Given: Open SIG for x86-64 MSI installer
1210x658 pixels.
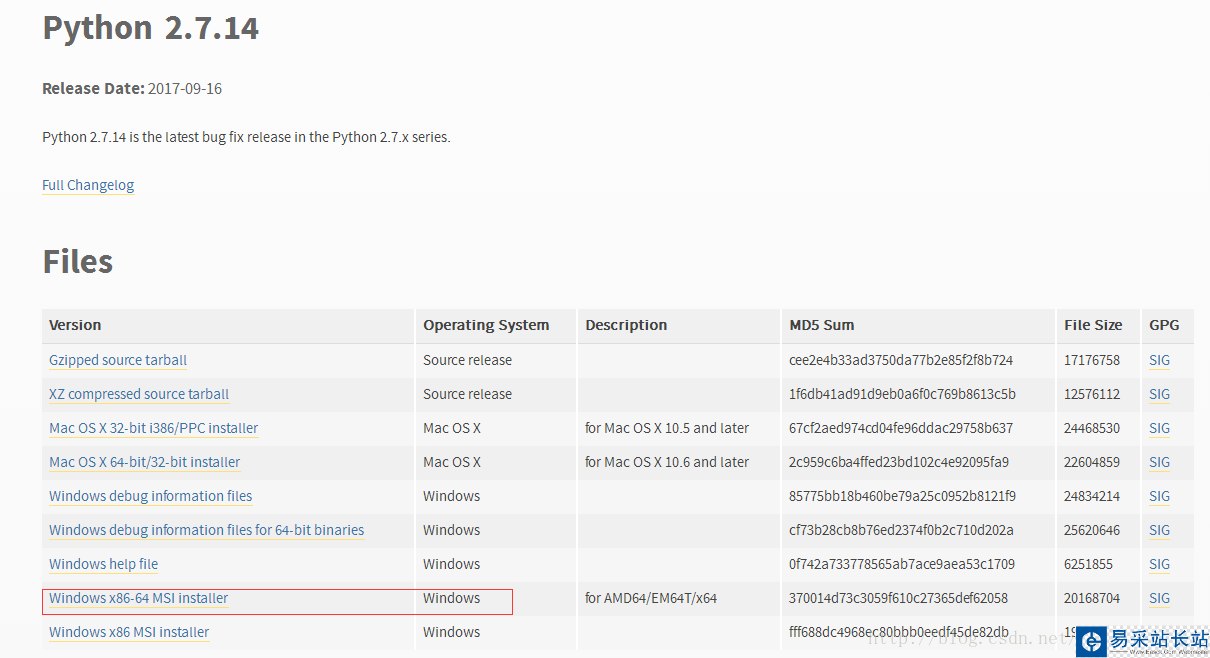Looking at the screenshot, I should 1159,598.
